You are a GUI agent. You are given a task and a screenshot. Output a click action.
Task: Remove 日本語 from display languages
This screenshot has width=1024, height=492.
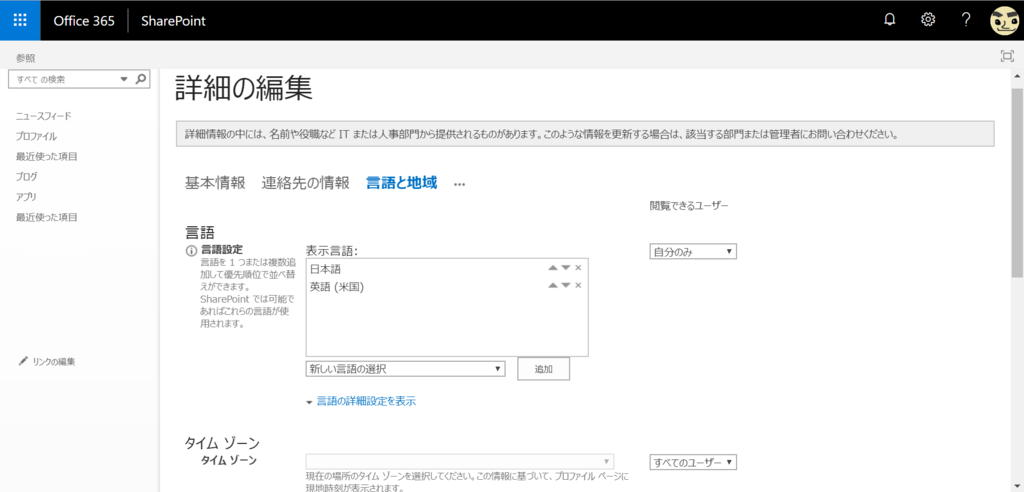578,268
